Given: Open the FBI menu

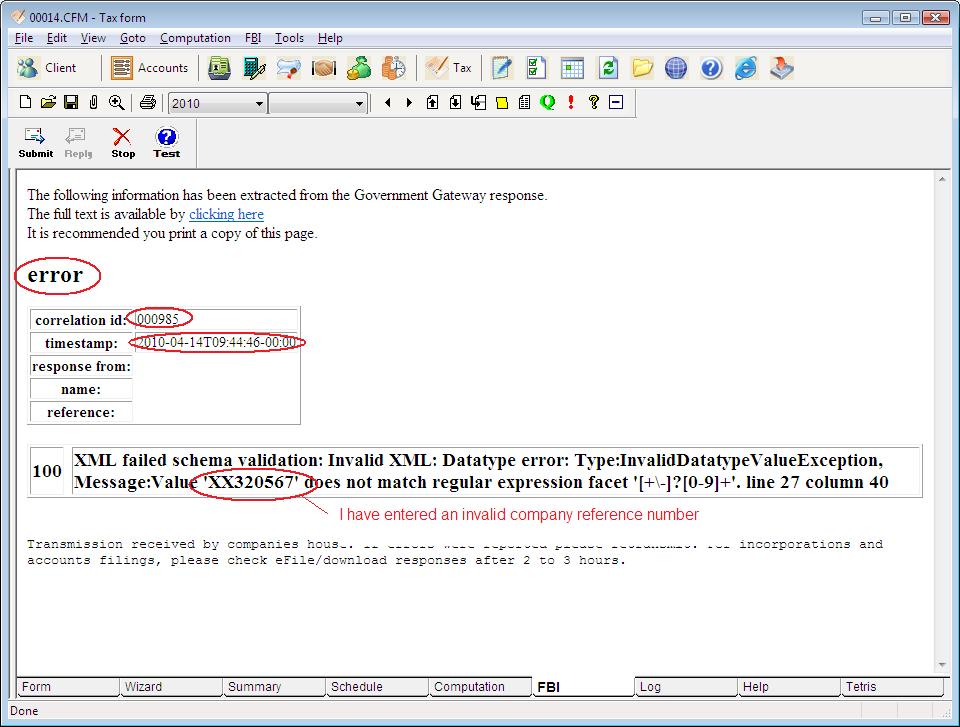Looking at the screenshot, I should [253, 38].
